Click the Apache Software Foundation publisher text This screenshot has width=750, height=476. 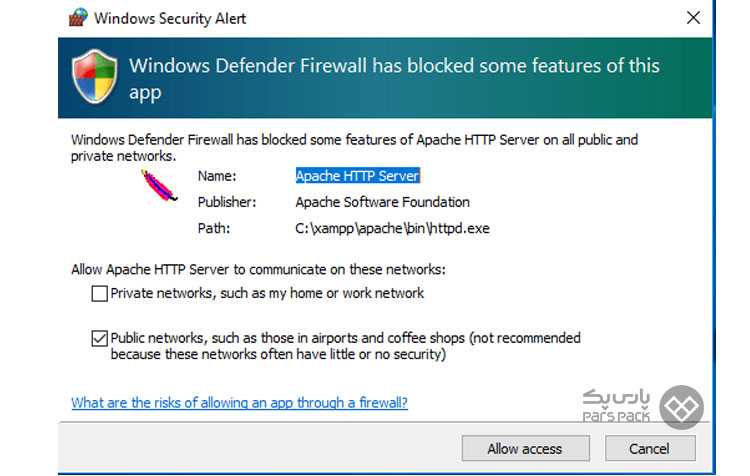point(382,202)
